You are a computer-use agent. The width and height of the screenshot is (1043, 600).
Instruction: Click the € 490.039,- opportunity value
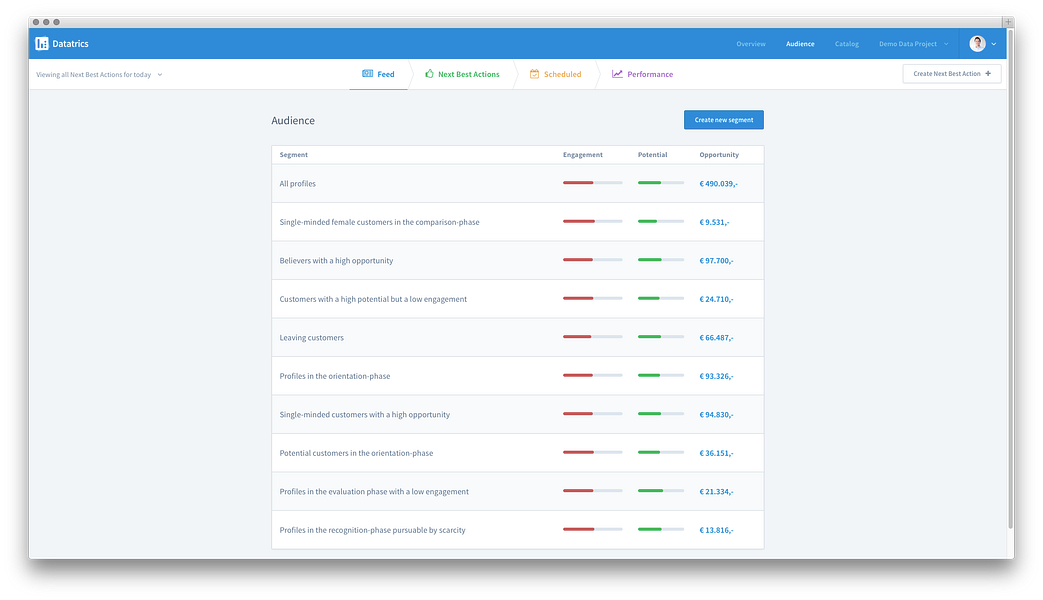(x=718, y=184)
